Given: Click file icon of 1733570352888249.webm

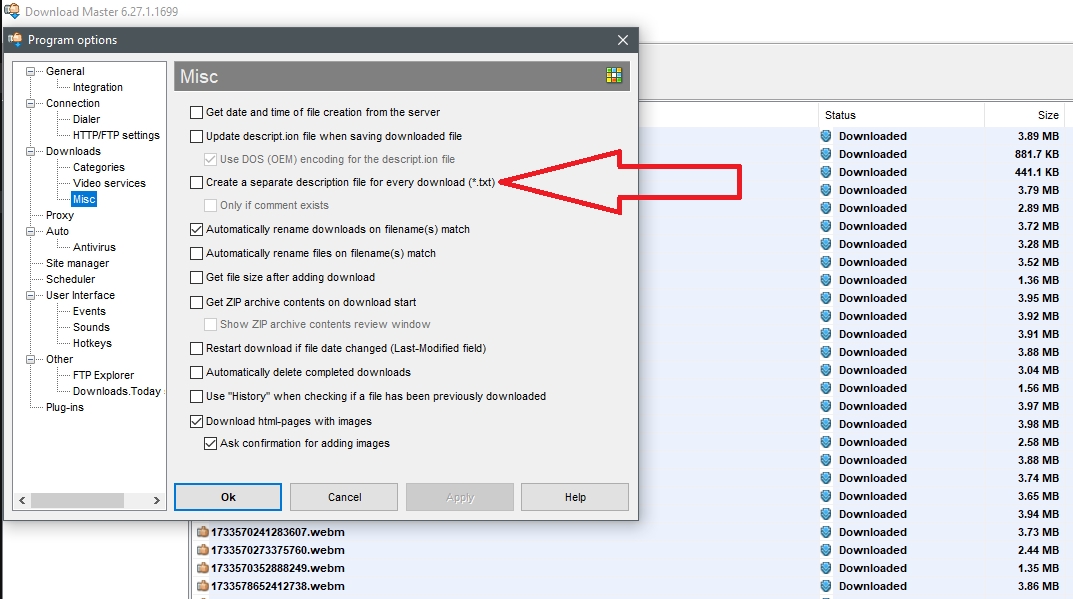Looking at the screenshot, I should (x=203, y=568).
